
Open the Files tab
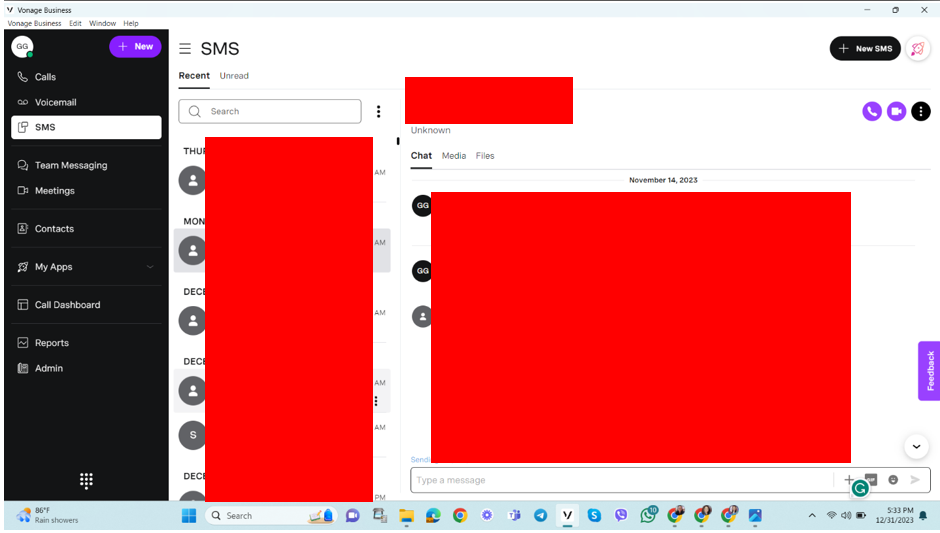485,155
